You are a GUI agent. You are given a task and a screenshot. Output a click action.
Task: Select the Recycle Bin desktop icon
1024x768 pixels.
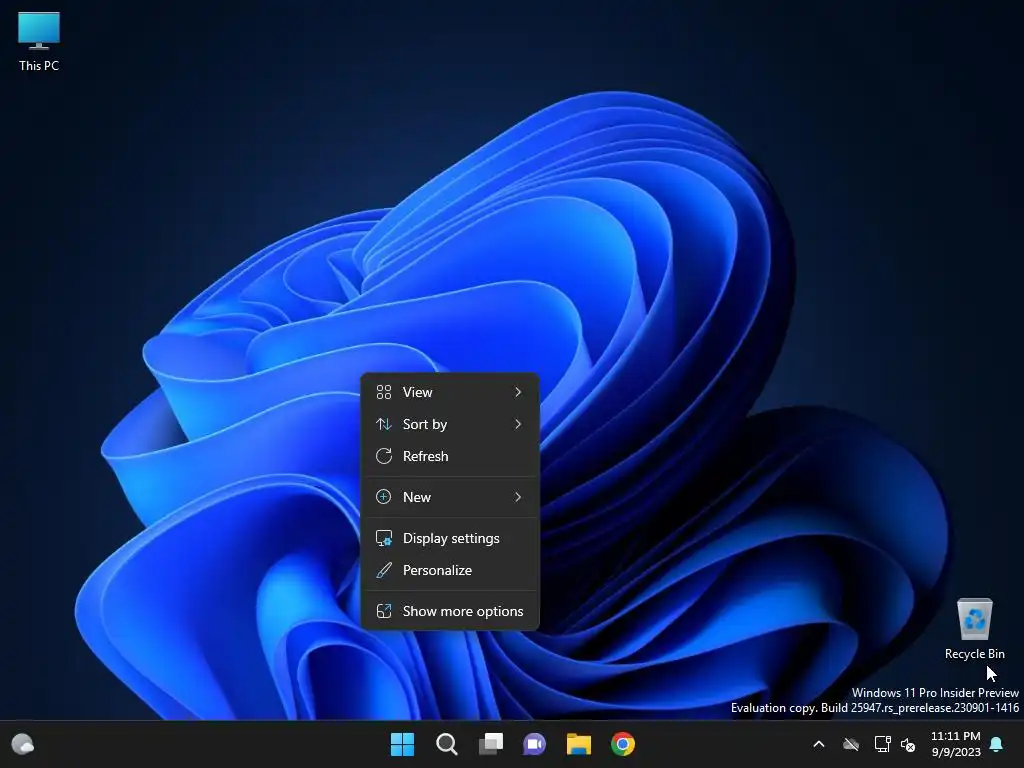pyautogui.click(x=974, y=629)
